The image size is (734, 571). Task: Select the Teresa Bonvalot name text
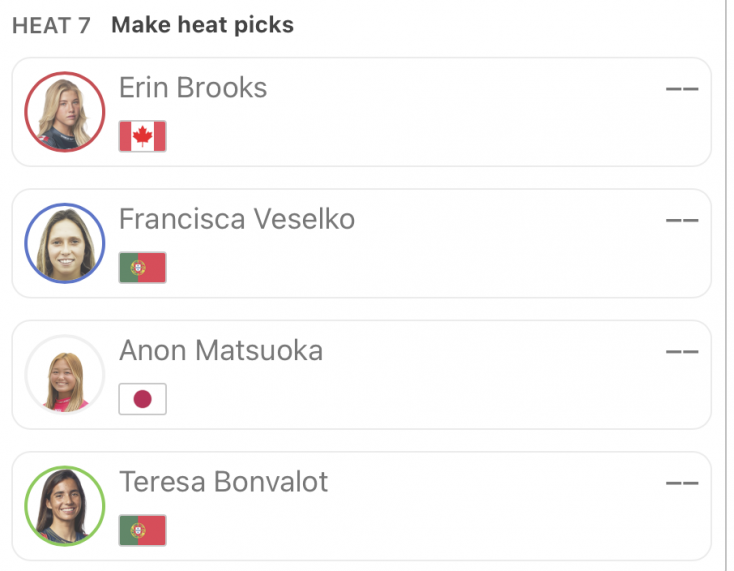224,482
